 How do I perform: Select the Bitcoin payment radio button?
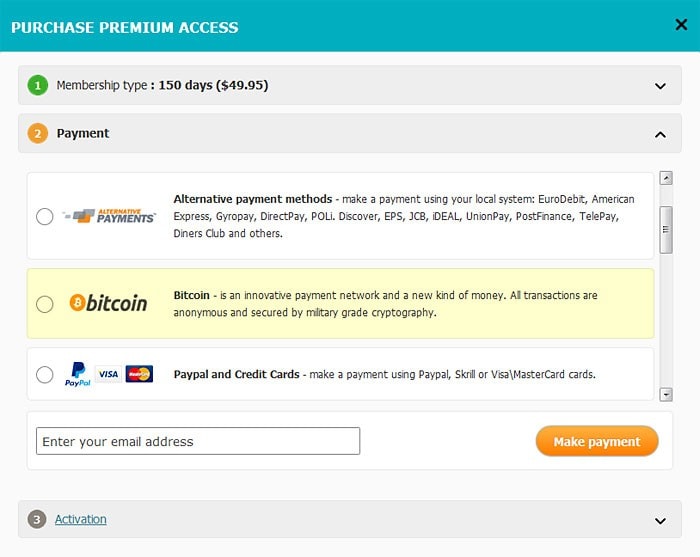click(x=44, y=304)
